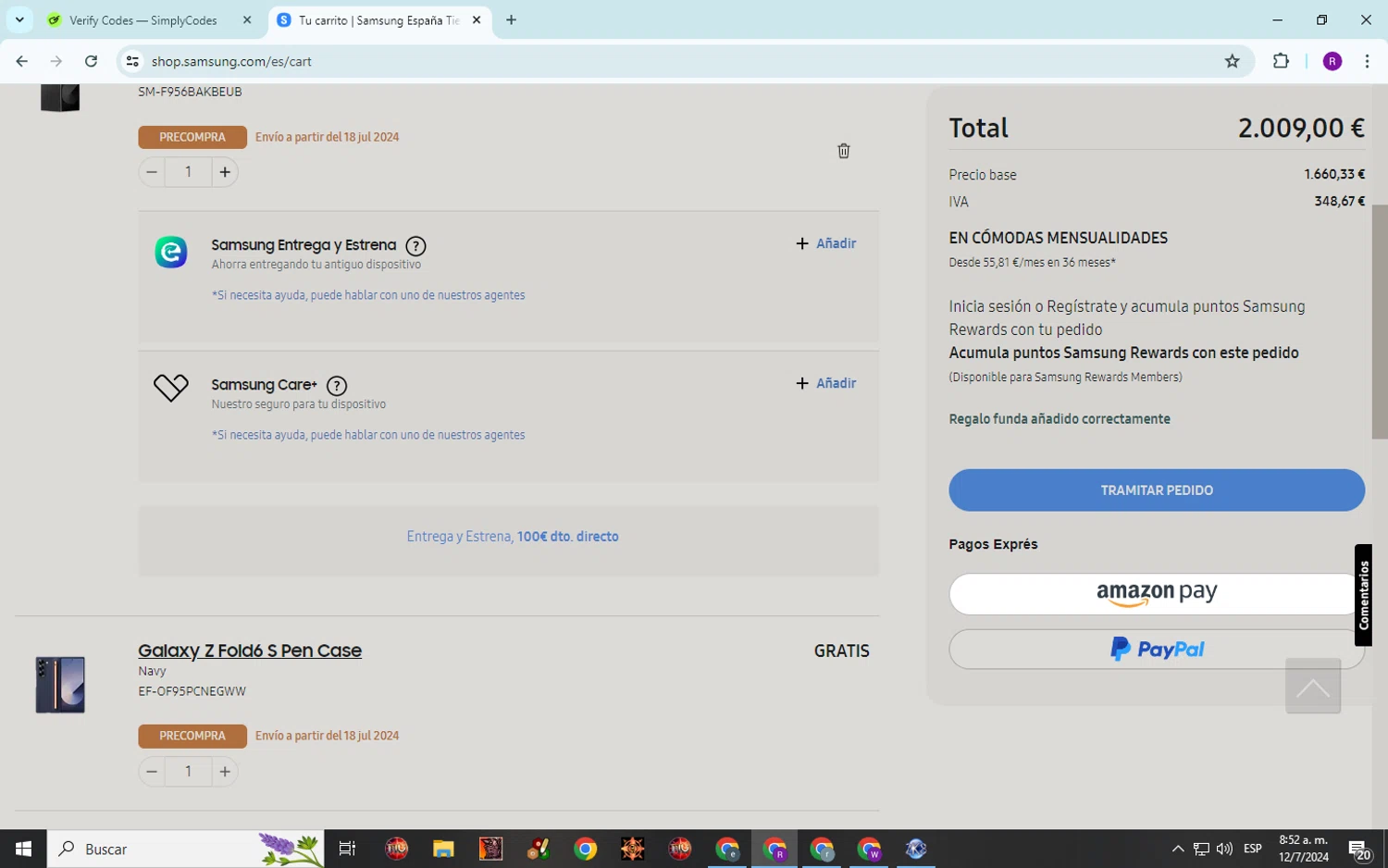Go back to the previous page
The width and height of the screenshot is (1388, 868).
[21, 61]
